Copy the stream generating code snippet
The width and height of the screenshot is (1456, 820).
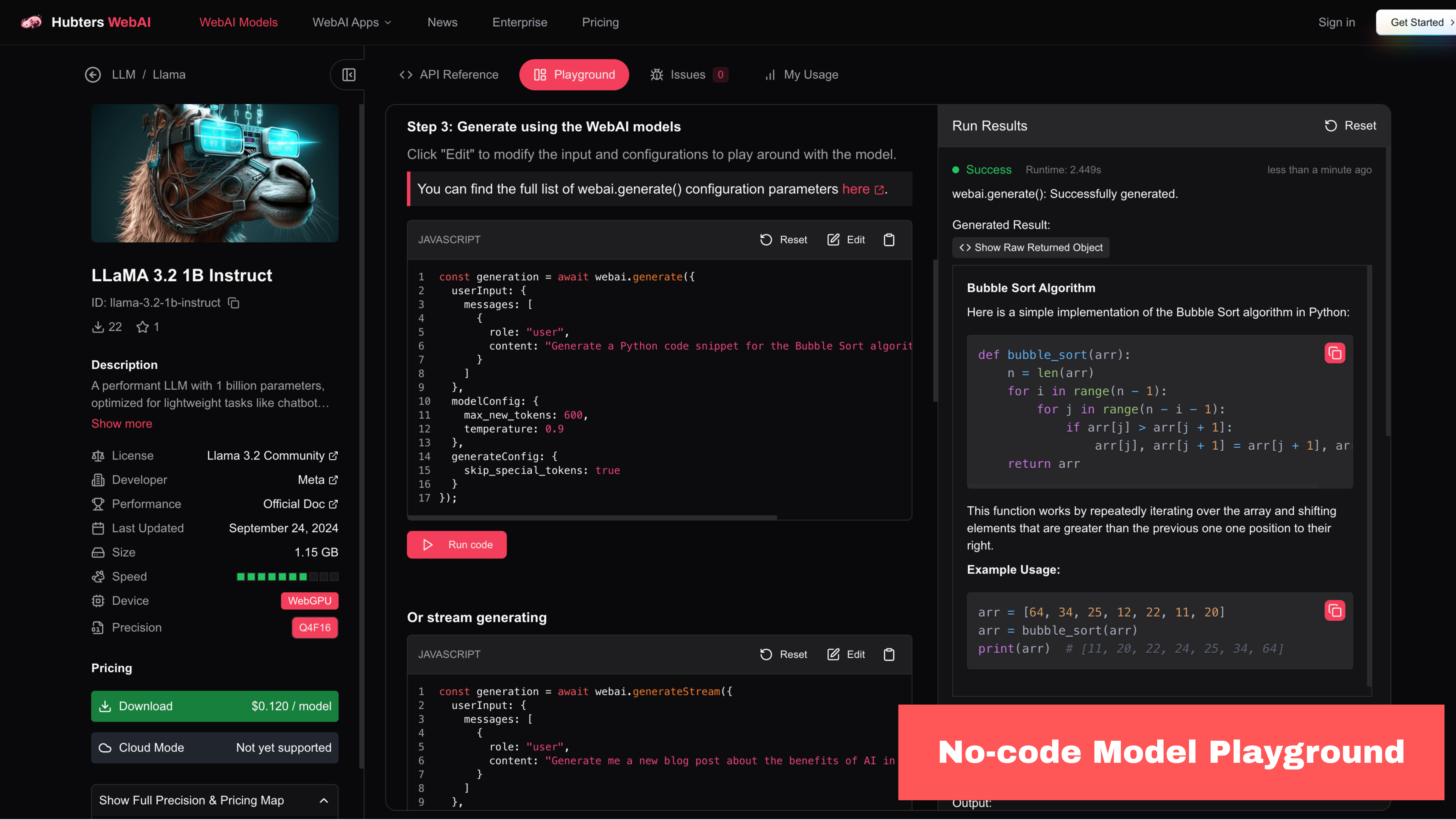[x=888, y=654]
